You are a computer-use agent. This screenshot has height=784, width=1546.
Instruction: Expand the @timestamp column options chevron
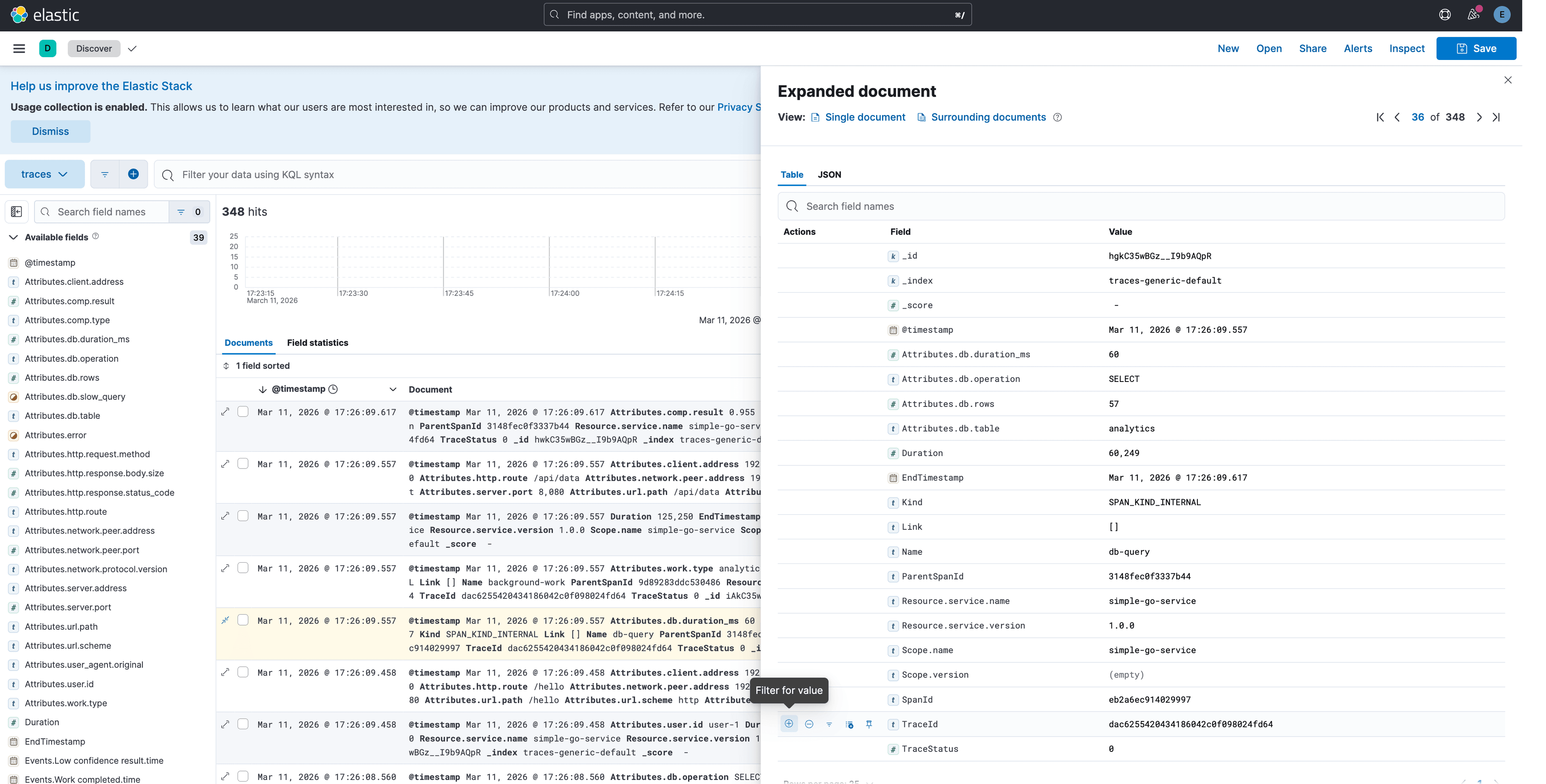[x=393, y=389]
